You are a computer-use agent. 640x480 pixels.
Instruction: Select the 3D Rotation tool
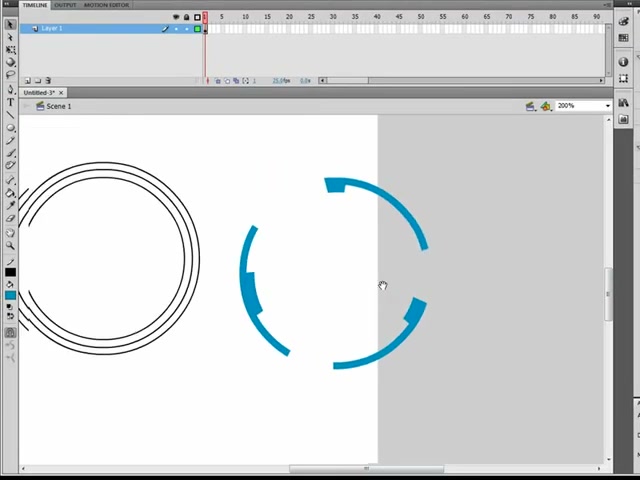(10, 62)
